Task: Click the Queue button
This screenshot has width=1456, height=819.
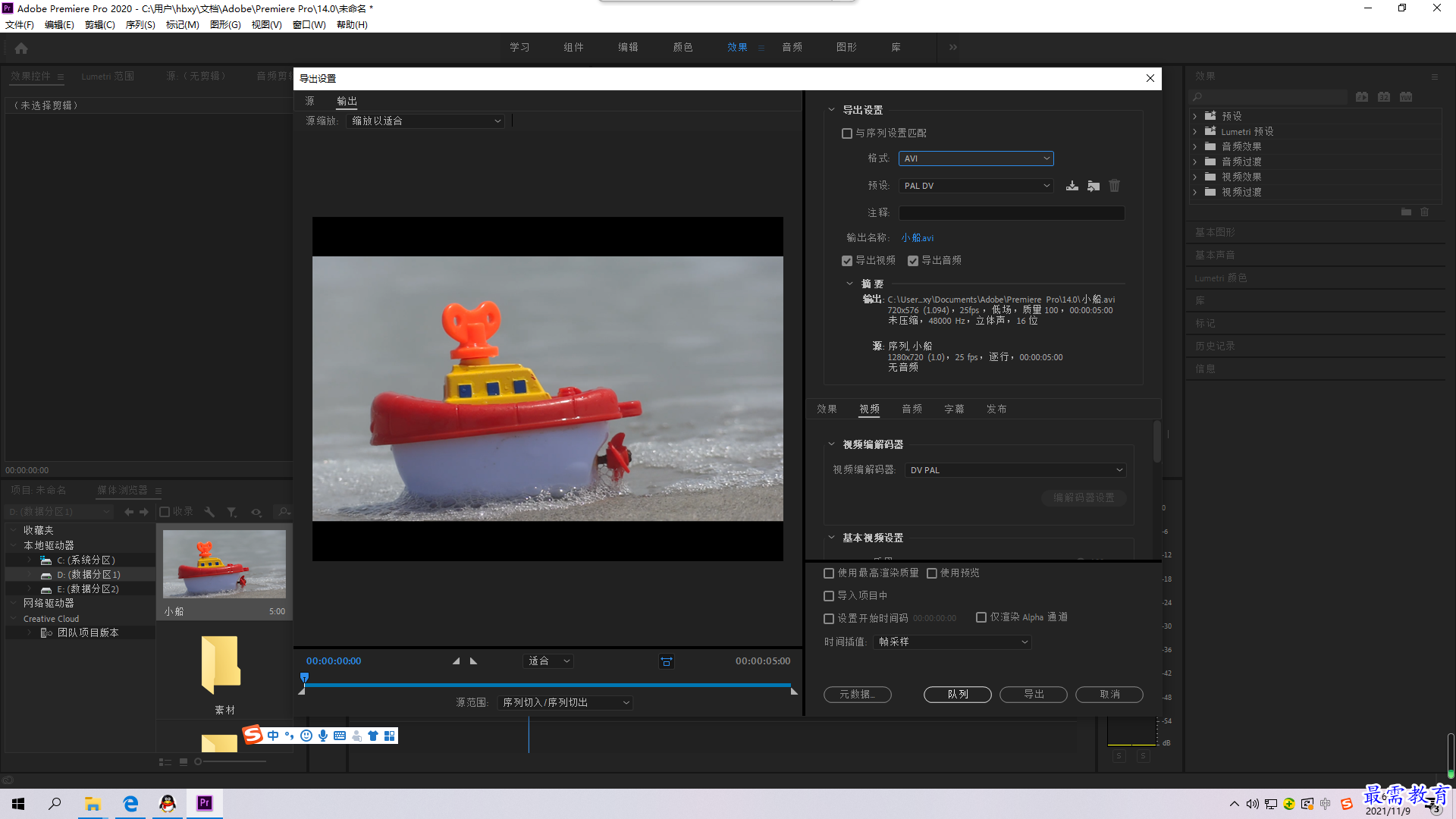Action: click(x=958, y=695)
